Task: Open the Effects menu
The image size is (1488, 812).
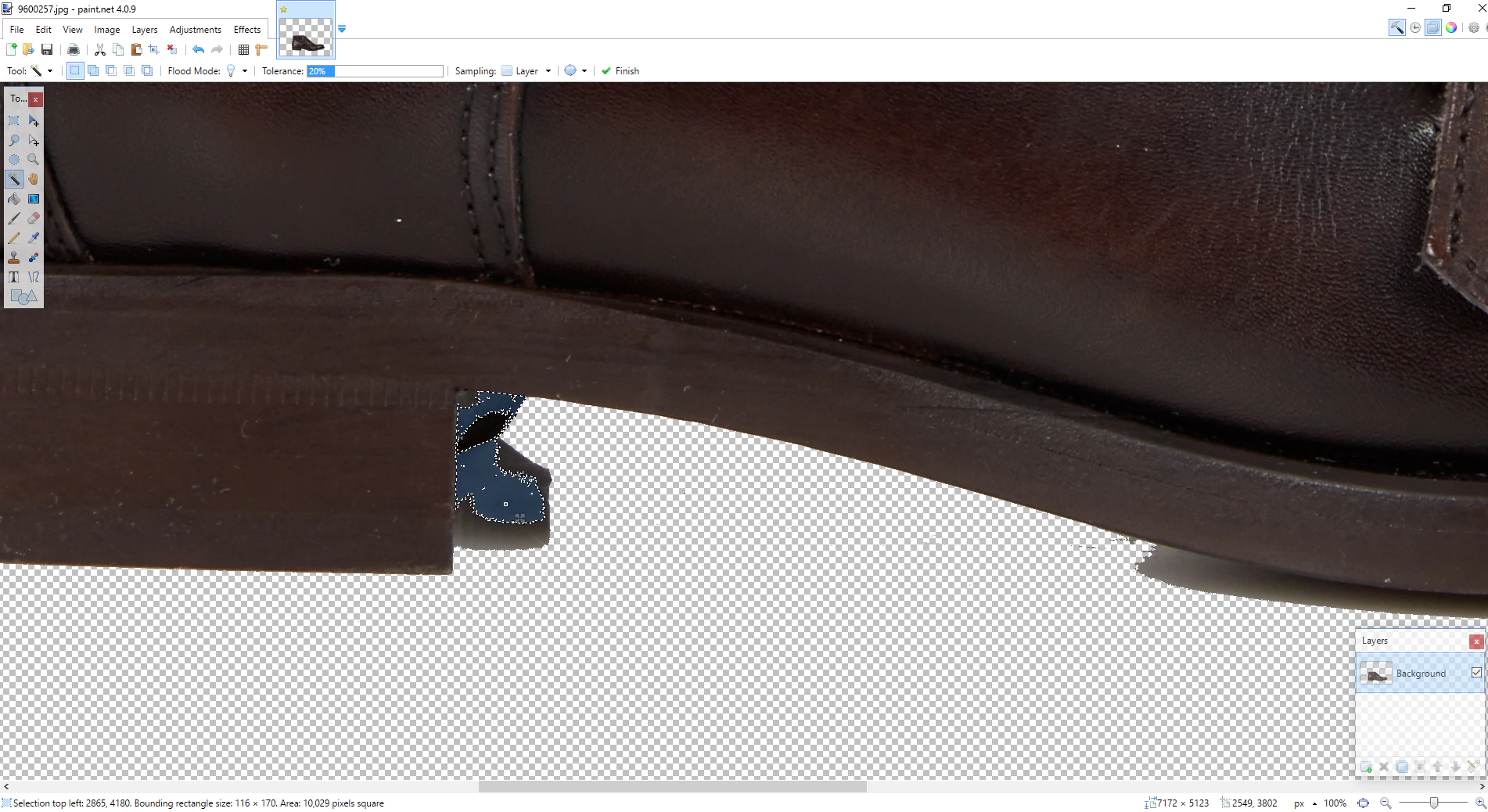Action: 247,29
